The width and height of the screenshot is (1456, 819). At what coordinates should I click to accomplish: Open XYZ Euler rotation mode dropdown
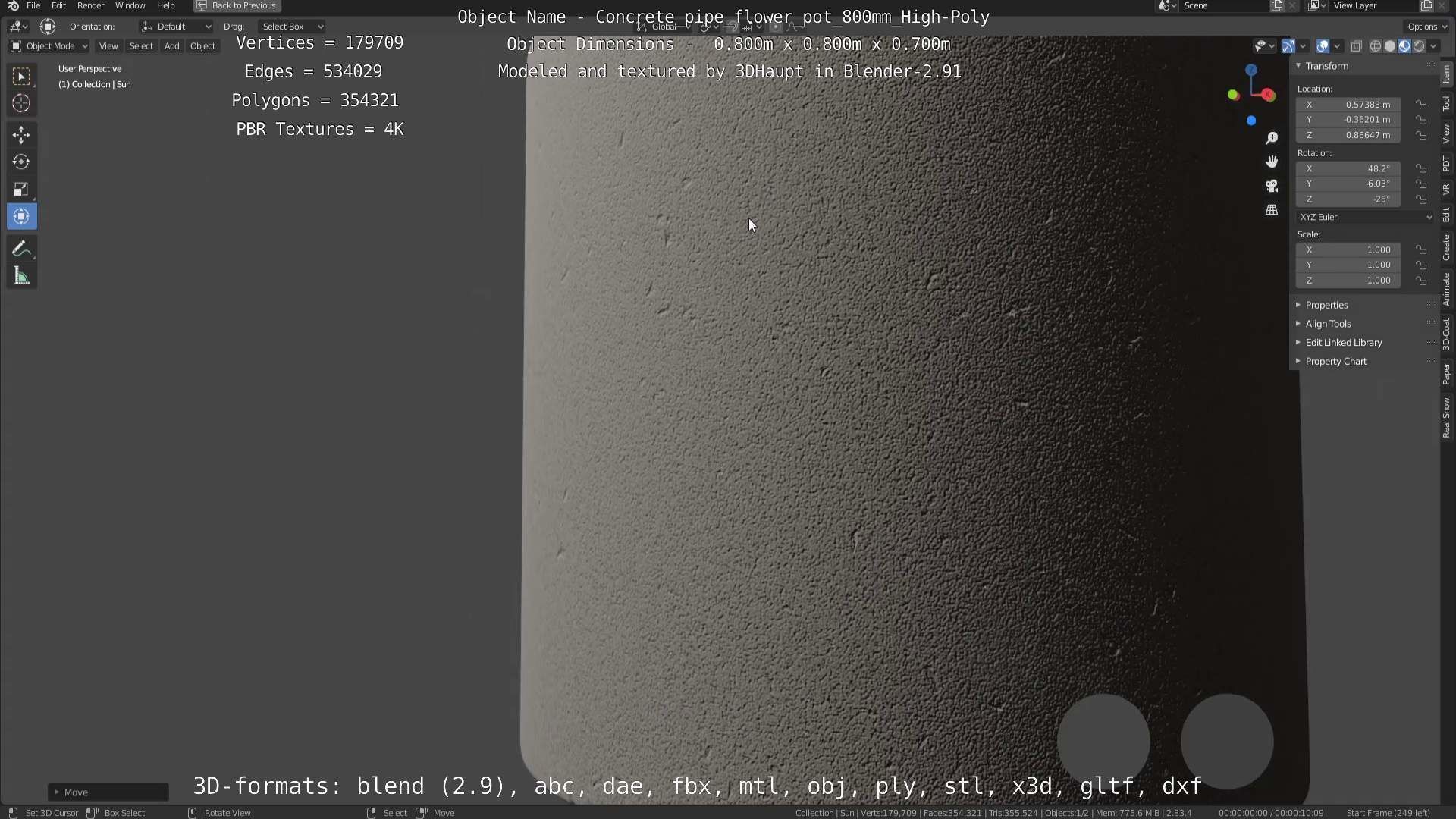tap(1365, 217)
